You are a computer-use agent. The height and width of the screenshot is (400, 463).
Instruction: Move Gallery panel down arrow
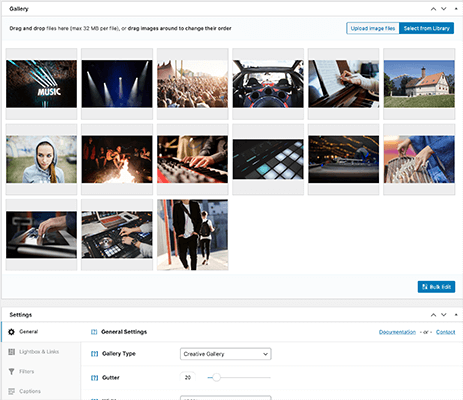pyautogui.click(x=444, y=9)
